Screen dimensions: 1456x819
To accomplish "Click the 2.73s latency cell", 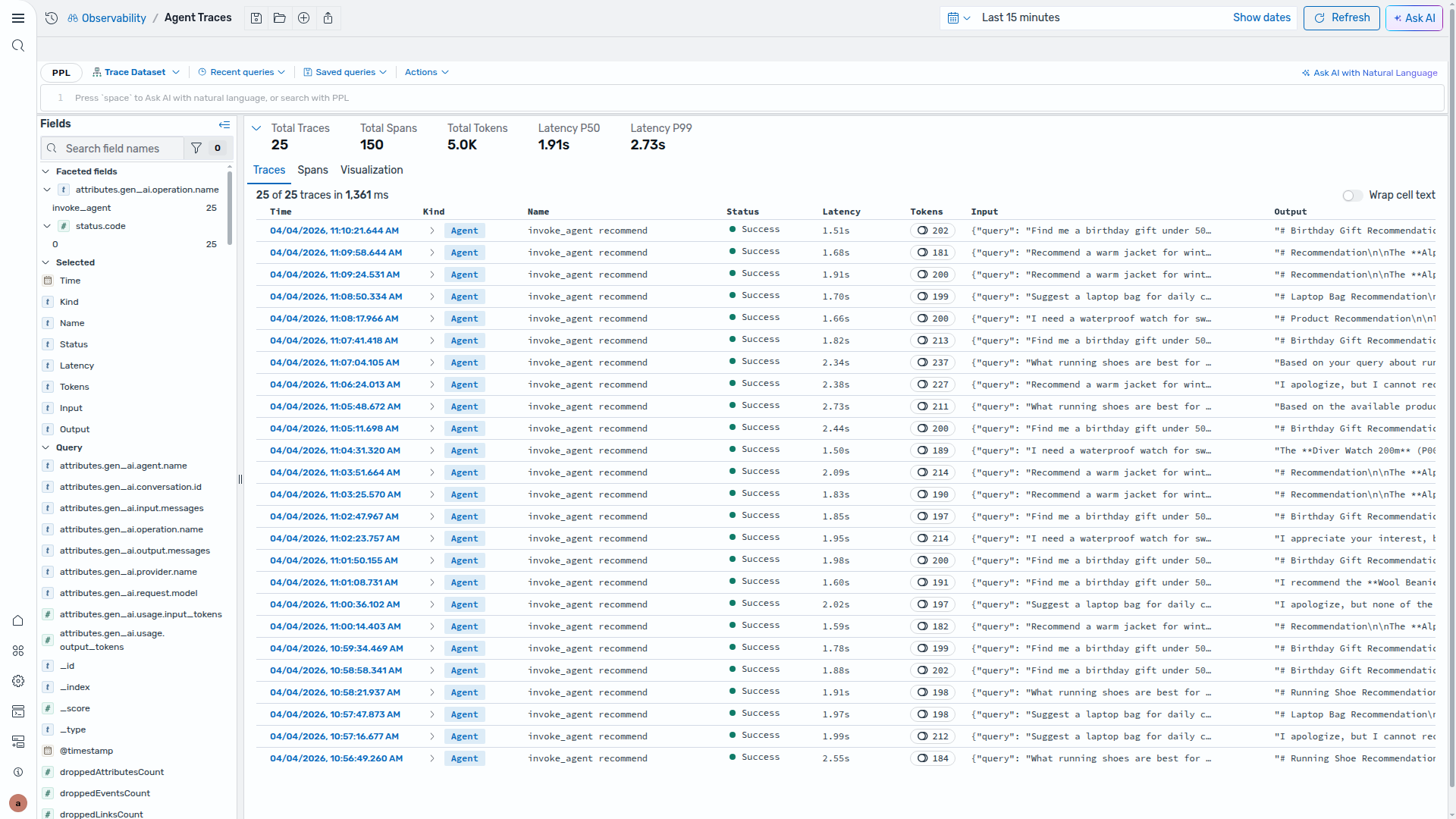I will pos(836,406).
